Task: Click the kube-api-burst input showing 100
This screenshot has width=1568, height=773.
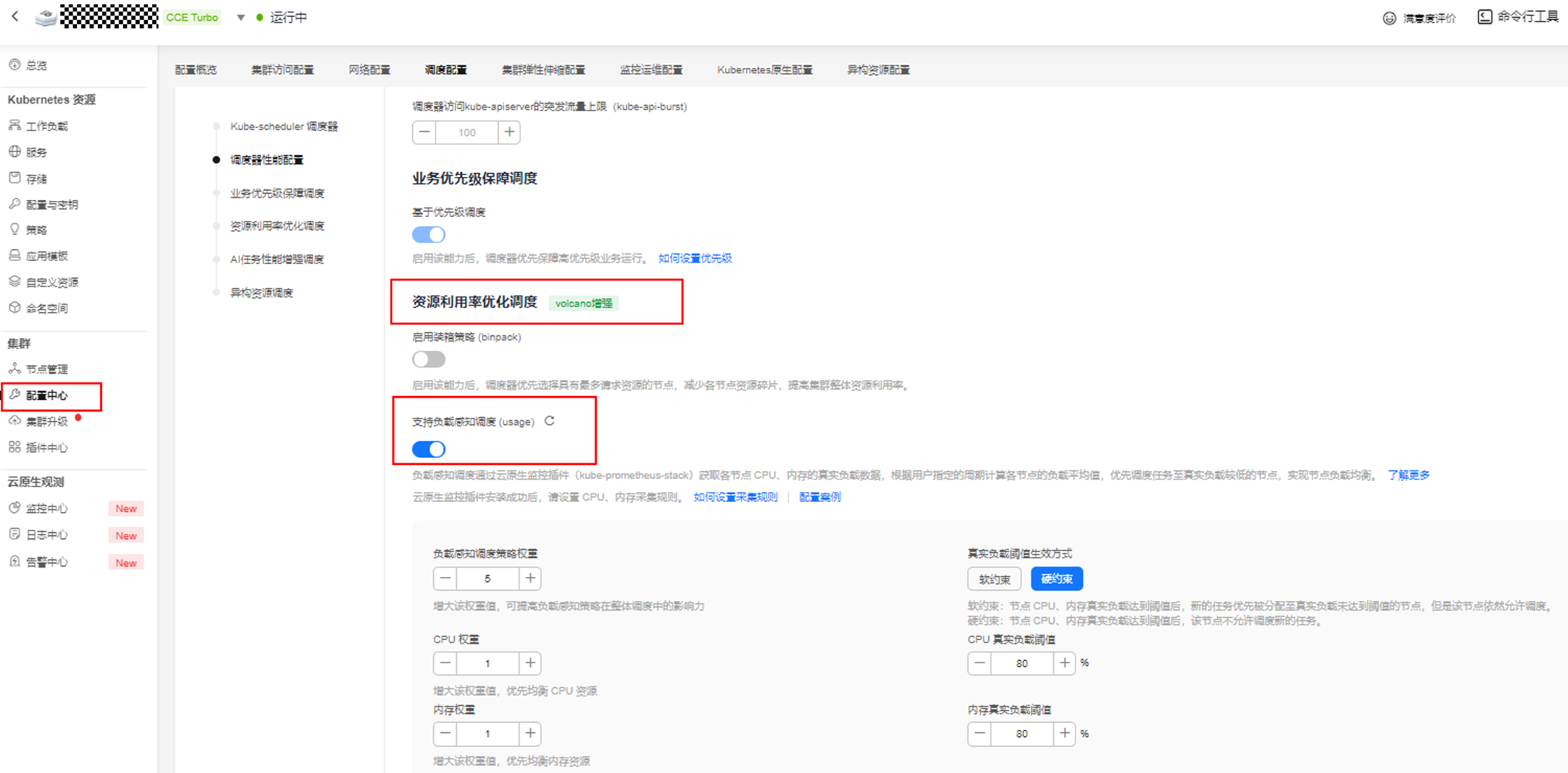Action: click(467, 132)
